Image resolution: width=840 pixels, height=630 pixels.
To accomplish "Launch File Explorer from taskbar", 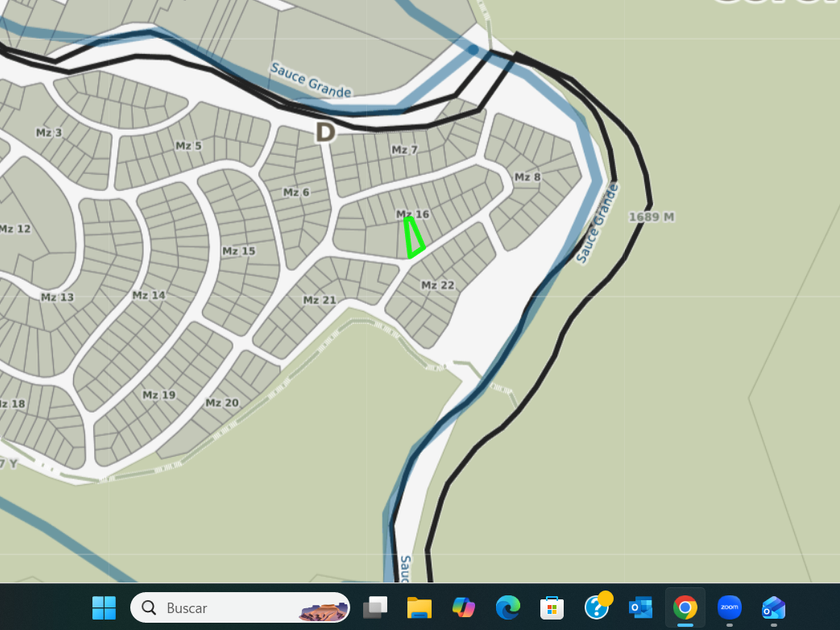I will pyautogui.click(x=419, y=608).
